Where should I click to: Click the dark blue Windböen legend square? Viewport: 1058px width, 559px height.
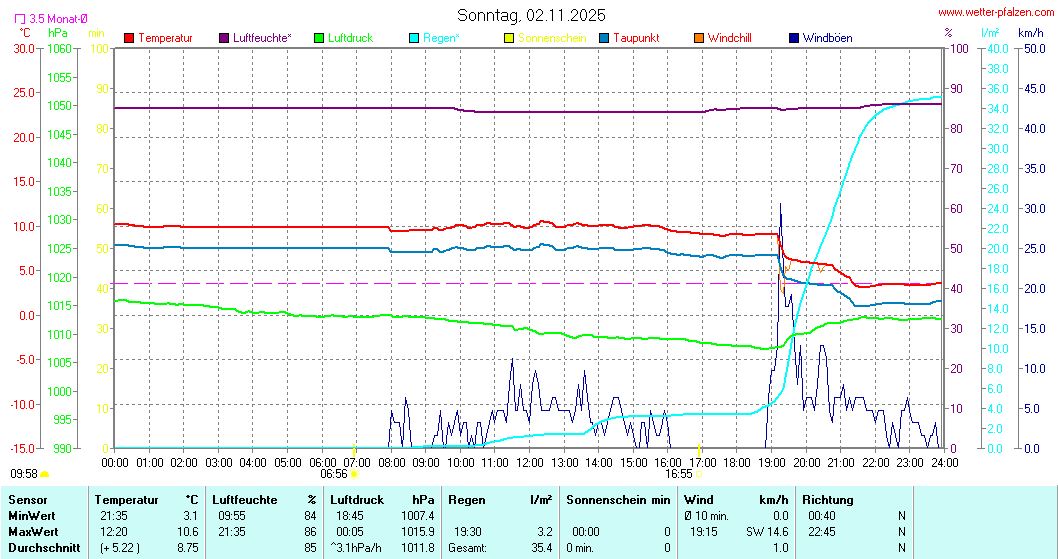[794, 38]
